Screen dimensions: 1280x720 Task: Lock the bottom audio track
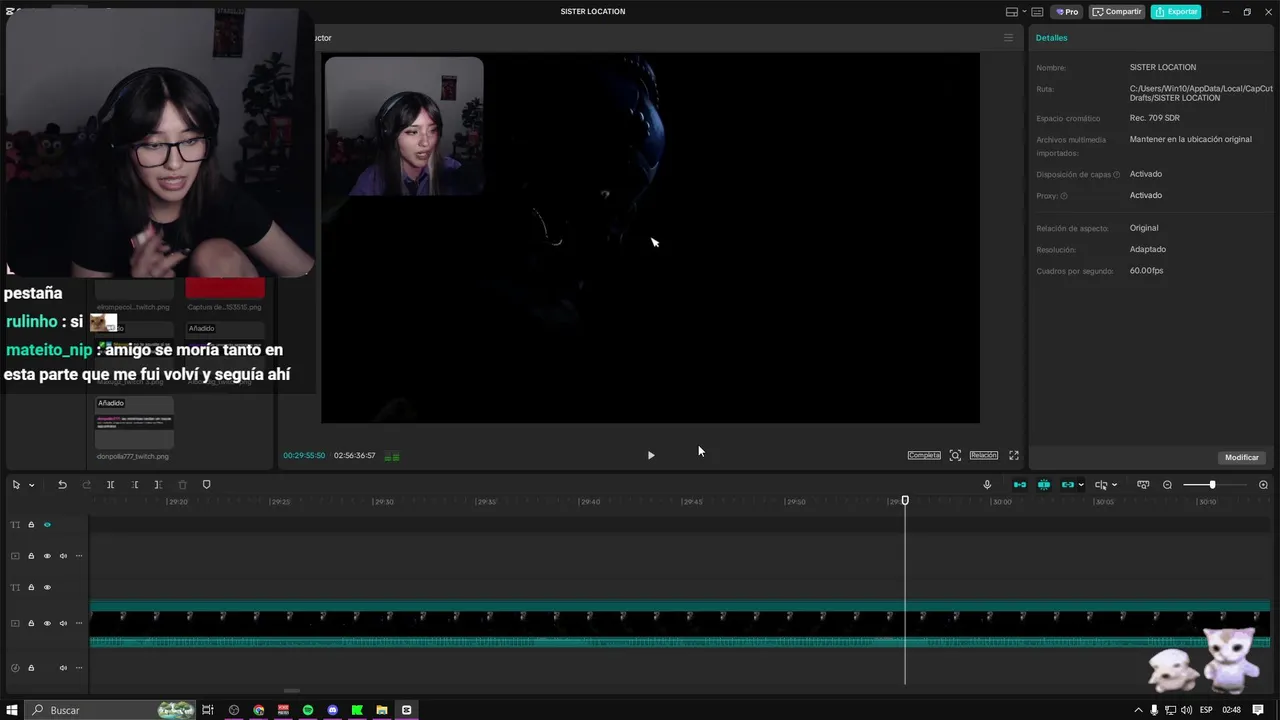(31, 667)
